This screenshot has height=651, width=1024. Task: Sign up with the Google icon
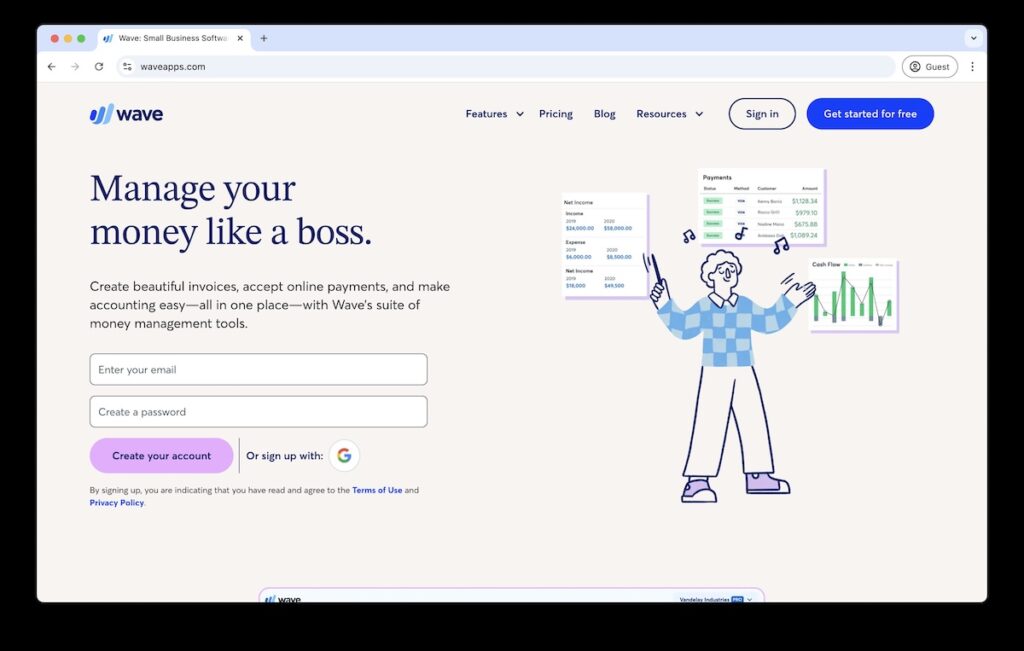pos(344,456)
